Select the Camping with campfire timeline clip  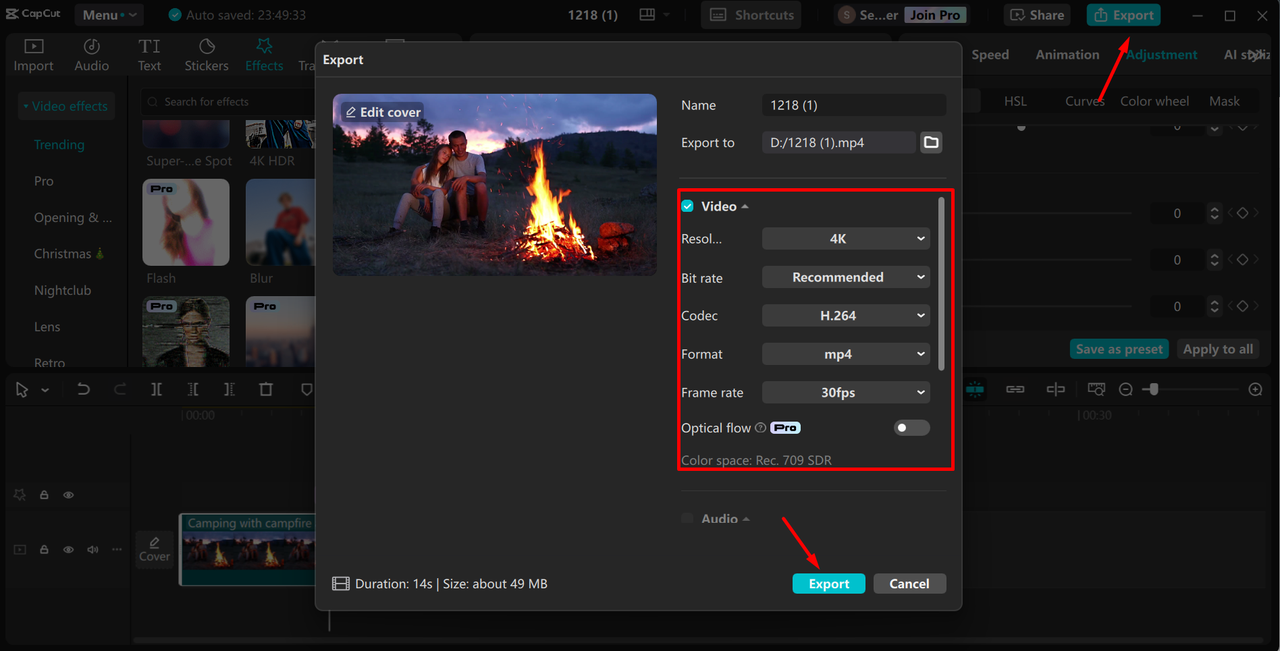click(x=247, y=549)
